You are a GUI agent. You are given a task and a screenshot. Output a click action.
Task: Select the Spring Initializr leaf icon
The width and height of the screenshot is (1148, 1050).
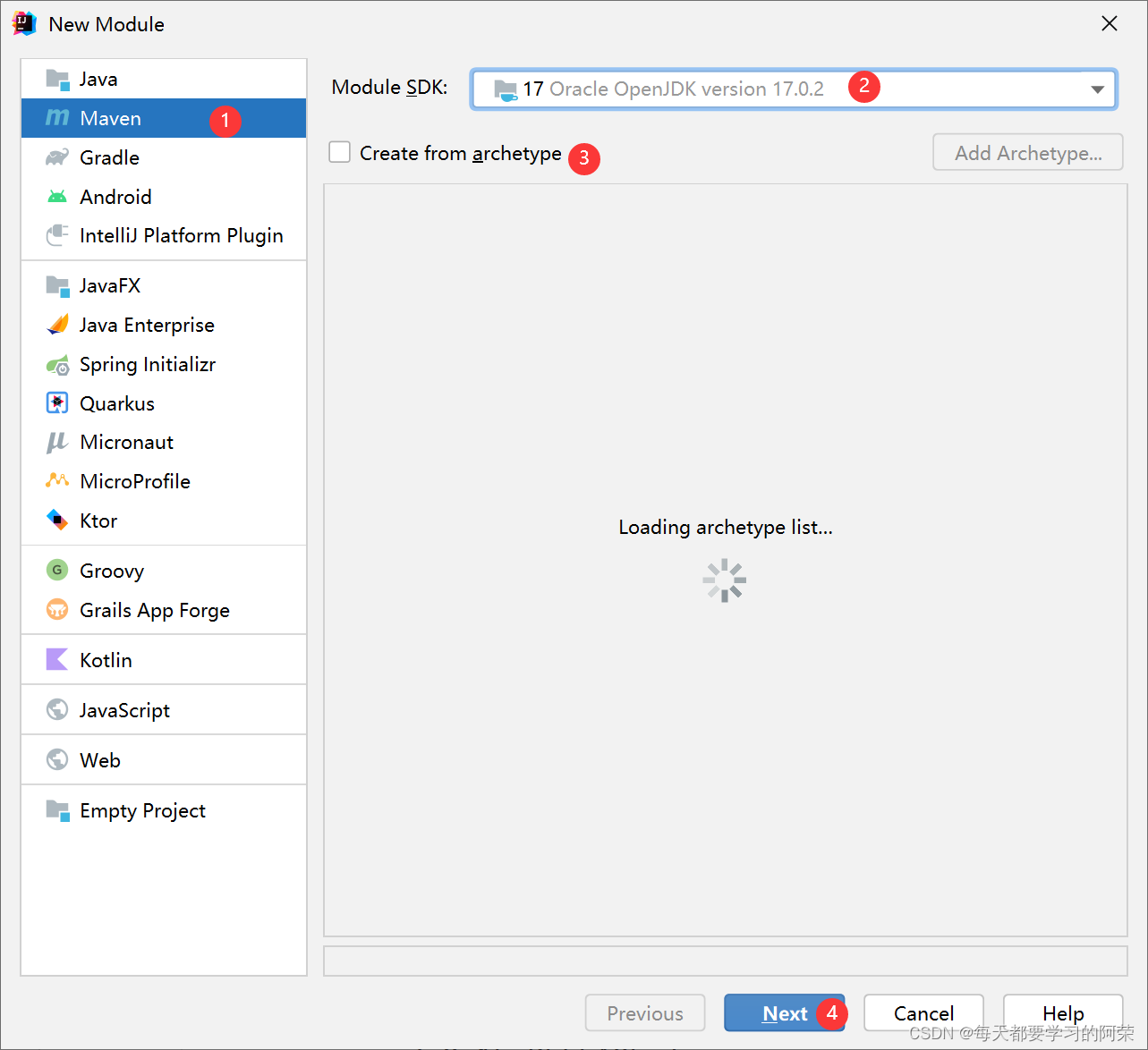coord(57,365)
